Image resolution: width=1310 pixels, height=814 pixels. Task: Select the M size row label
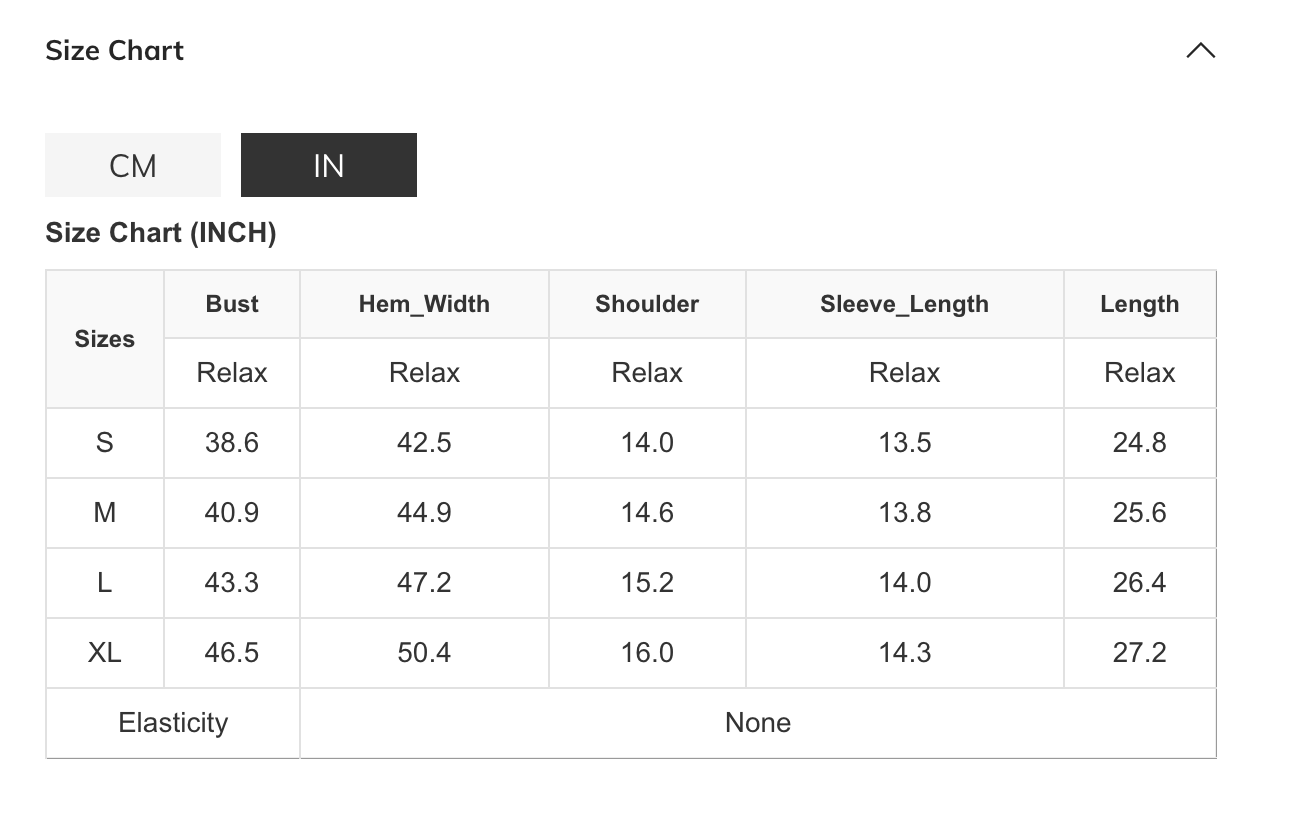tap(105, 513)
